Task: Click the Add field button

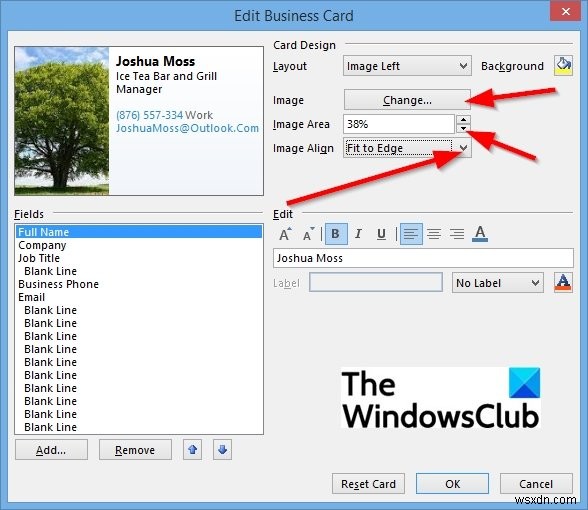Action: [51, 450]
